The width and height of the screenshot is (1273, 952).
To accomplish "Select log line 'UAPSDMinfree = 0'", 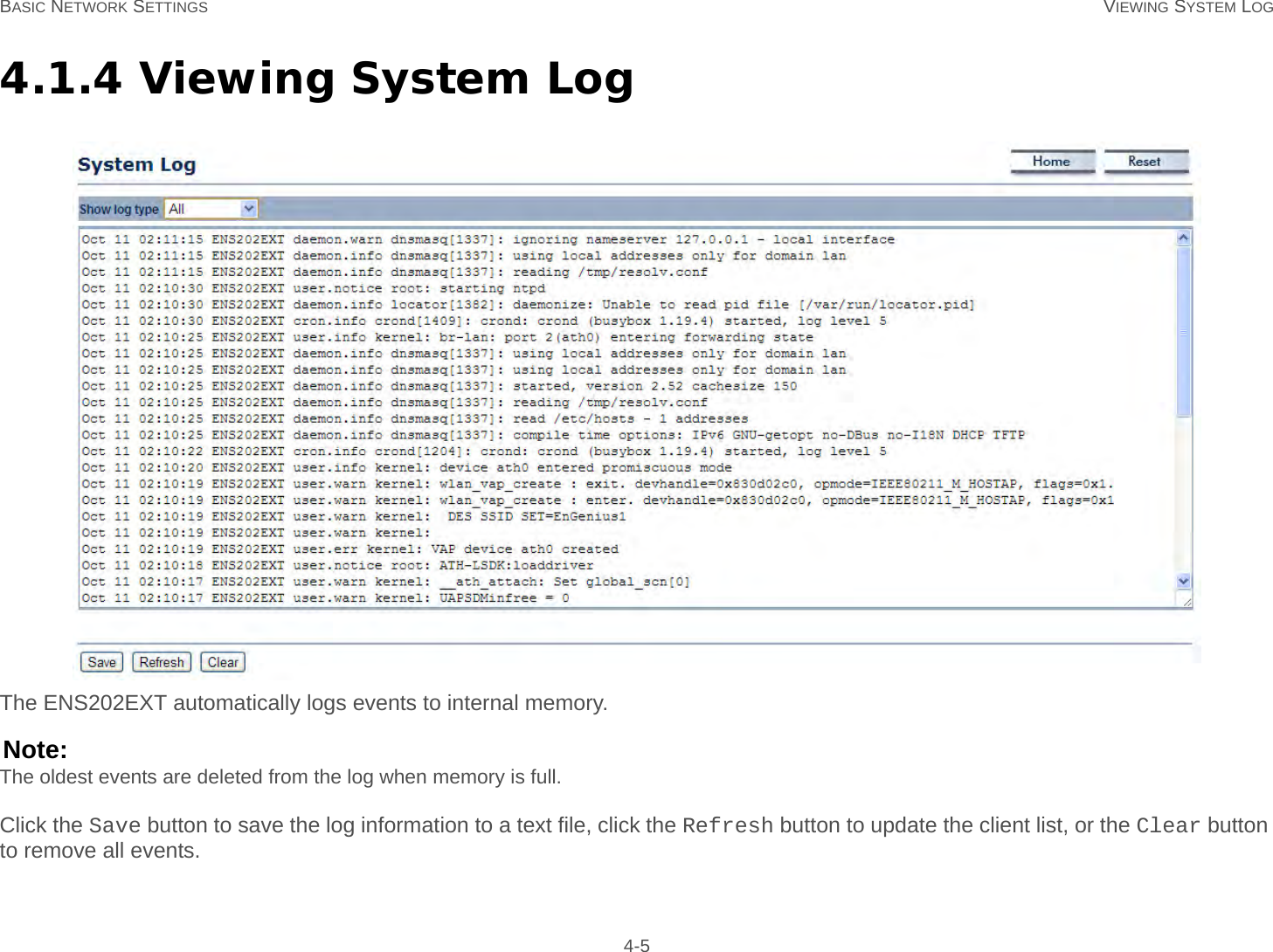I will click(326, 598).
